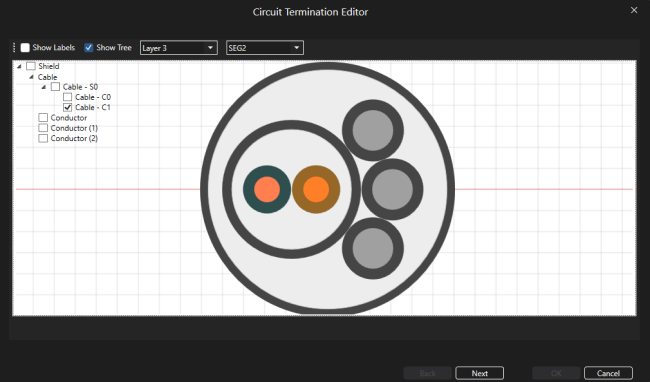This screenshot has height=382, width=650.
Task: Collapse the Cable tree node
Action: click(31, 77)
